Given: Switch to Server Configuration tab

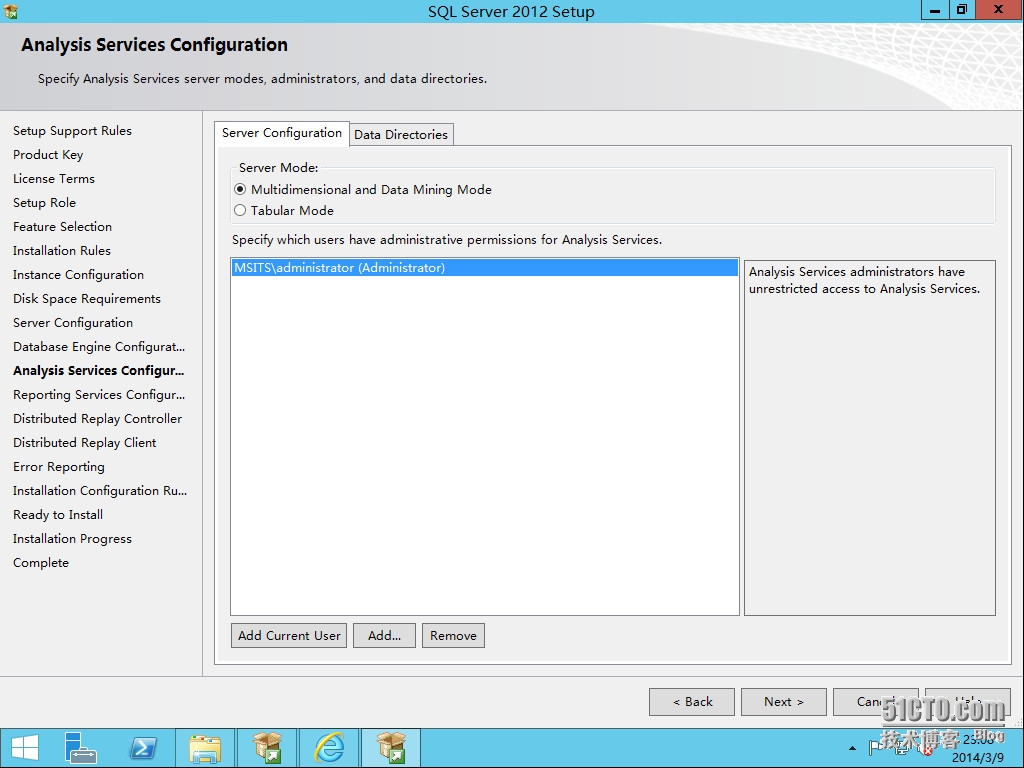Looking at the screenshot, I should click(x=281, y=133).
